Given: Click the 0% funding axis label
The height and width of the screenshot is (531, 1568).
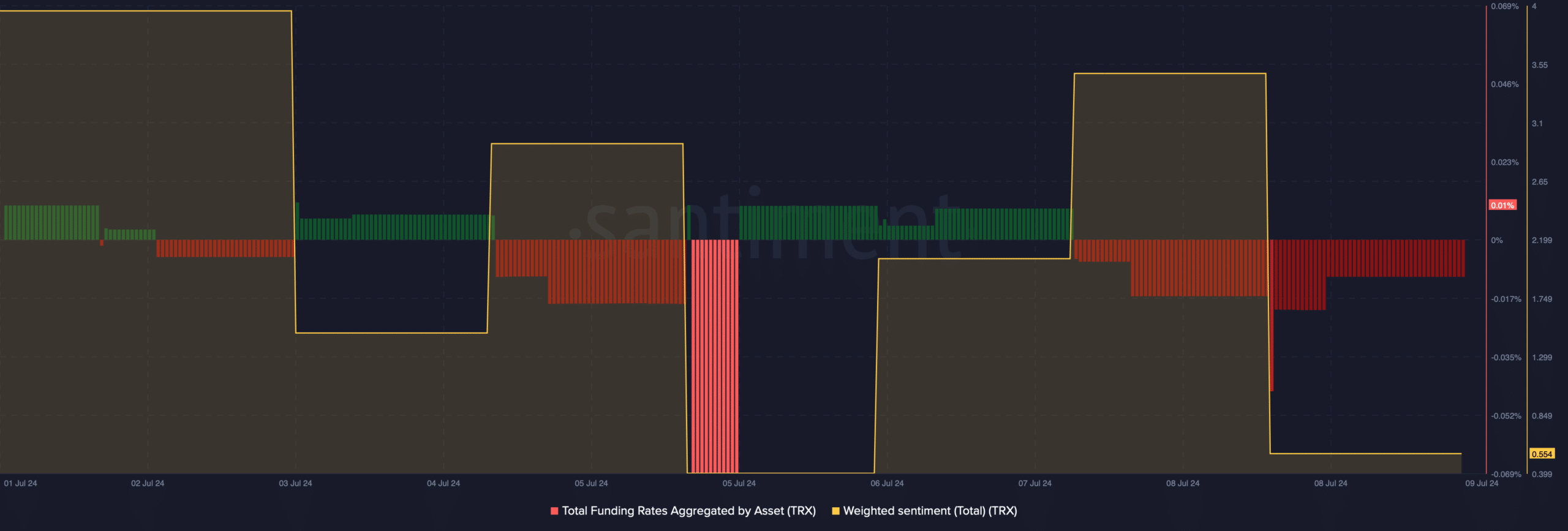Looking at the screenshot, I should [x=1496, y=240].
